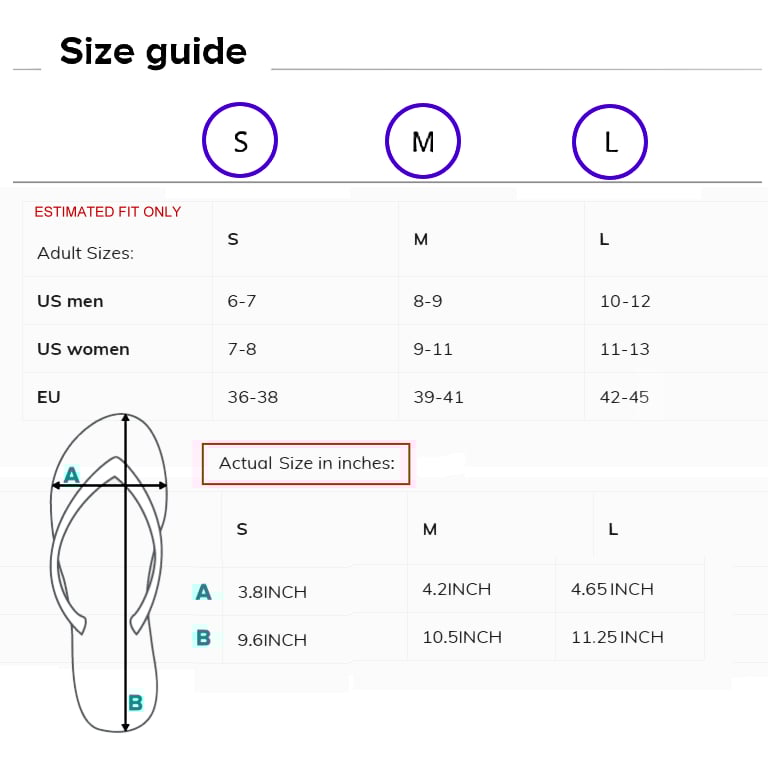Click the 'Actual Size in inches:' box
The height and width of the screenshot is (768, 768).
point(306,463)
